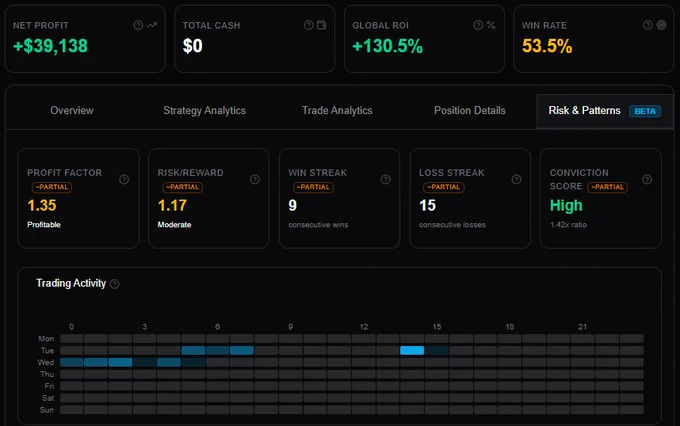
Task: Click the 'Profitable' label
Action: tap(44, 225)
